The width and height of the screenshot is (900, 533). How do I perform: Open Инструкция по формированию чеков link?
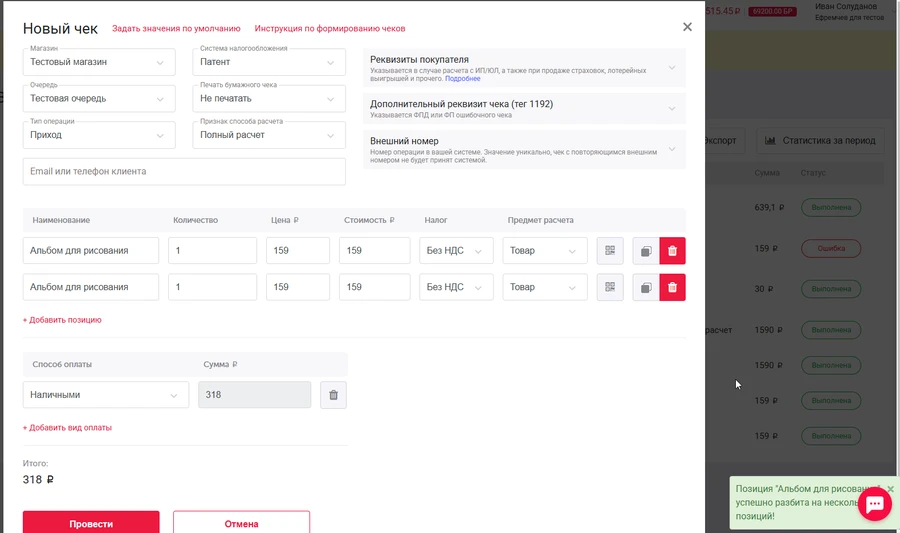(330, 29)
